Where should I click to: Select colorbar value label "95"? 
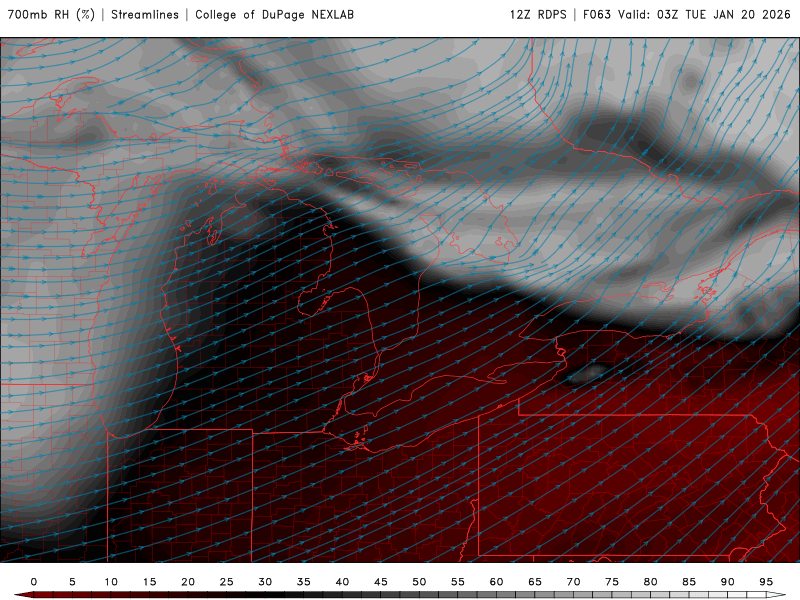pos(766,582)
